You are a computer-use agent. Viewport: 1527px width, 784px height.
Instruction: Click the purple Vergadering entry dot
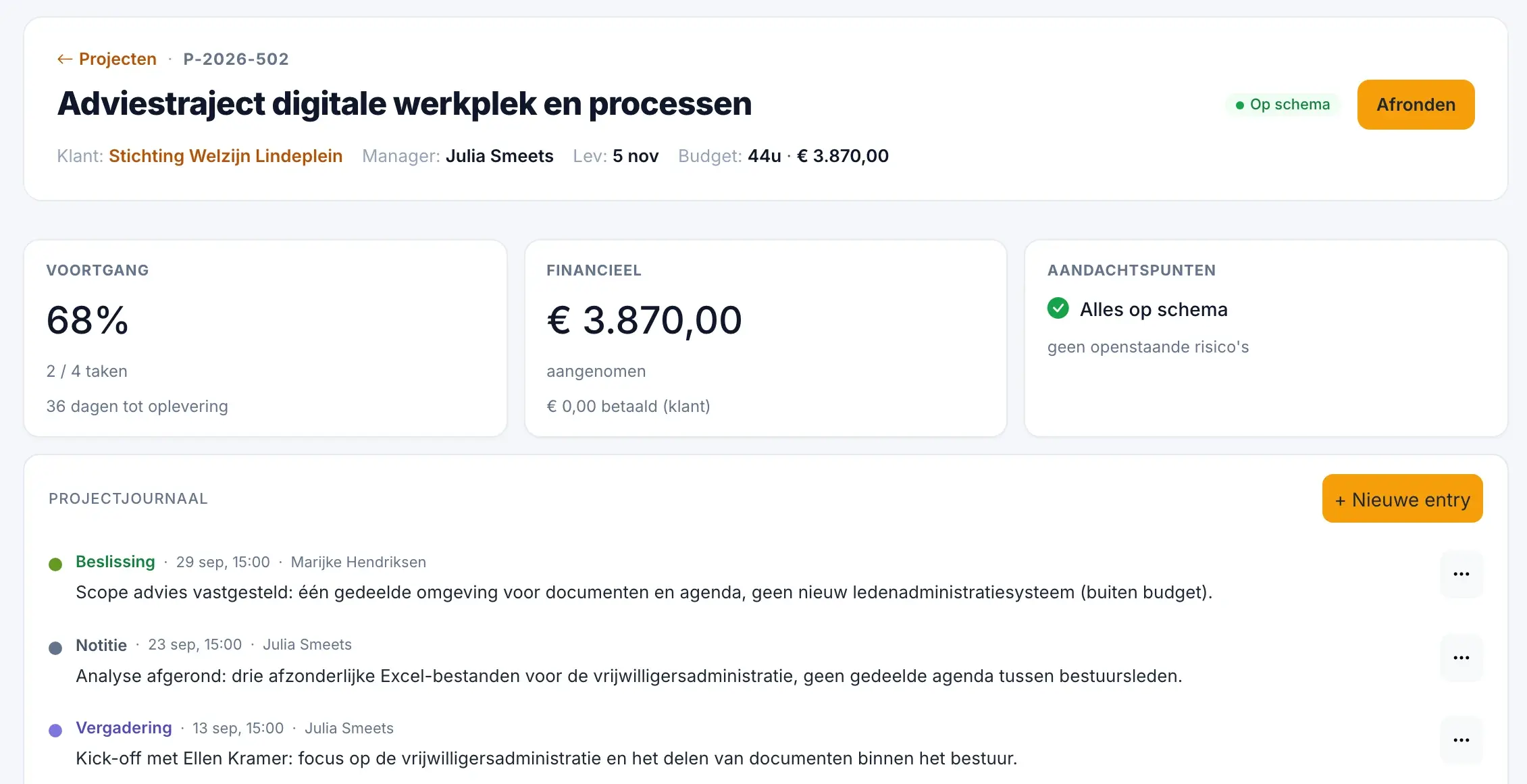[55, 731]
